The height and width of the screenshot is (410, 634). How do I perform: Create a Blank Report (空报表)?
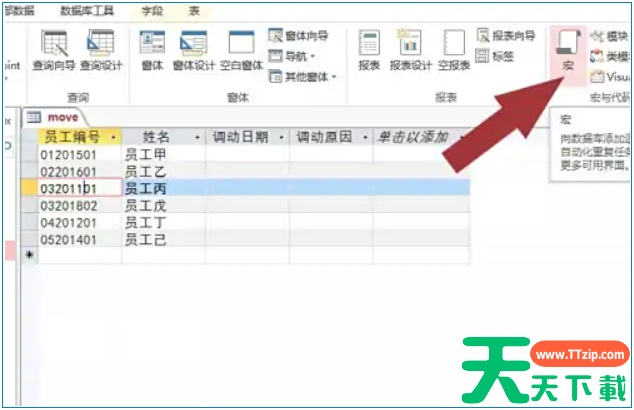point(454,51)
